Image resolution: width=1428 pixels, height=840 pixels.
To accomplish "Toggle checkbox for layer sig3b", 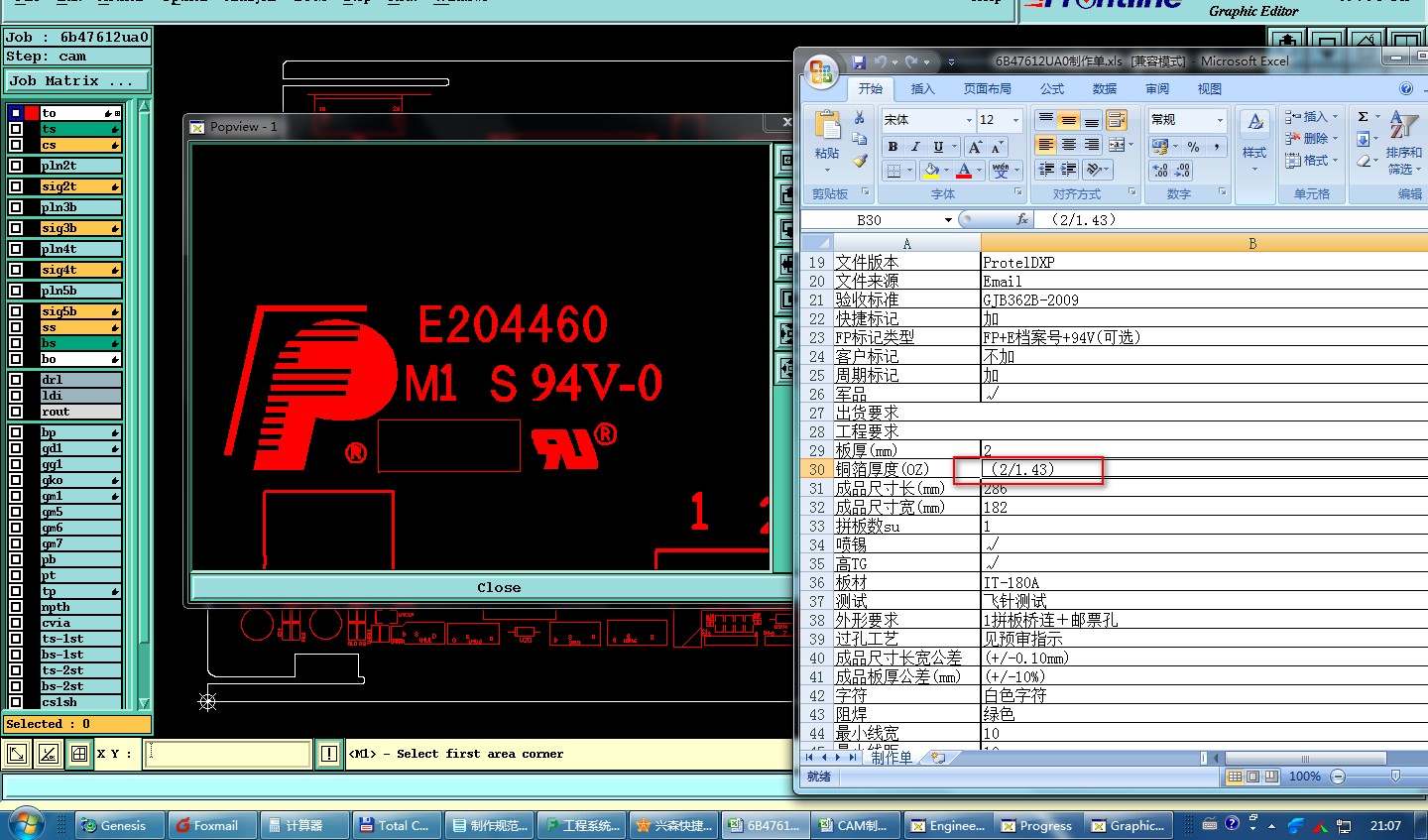I will (x=16, y=228).
